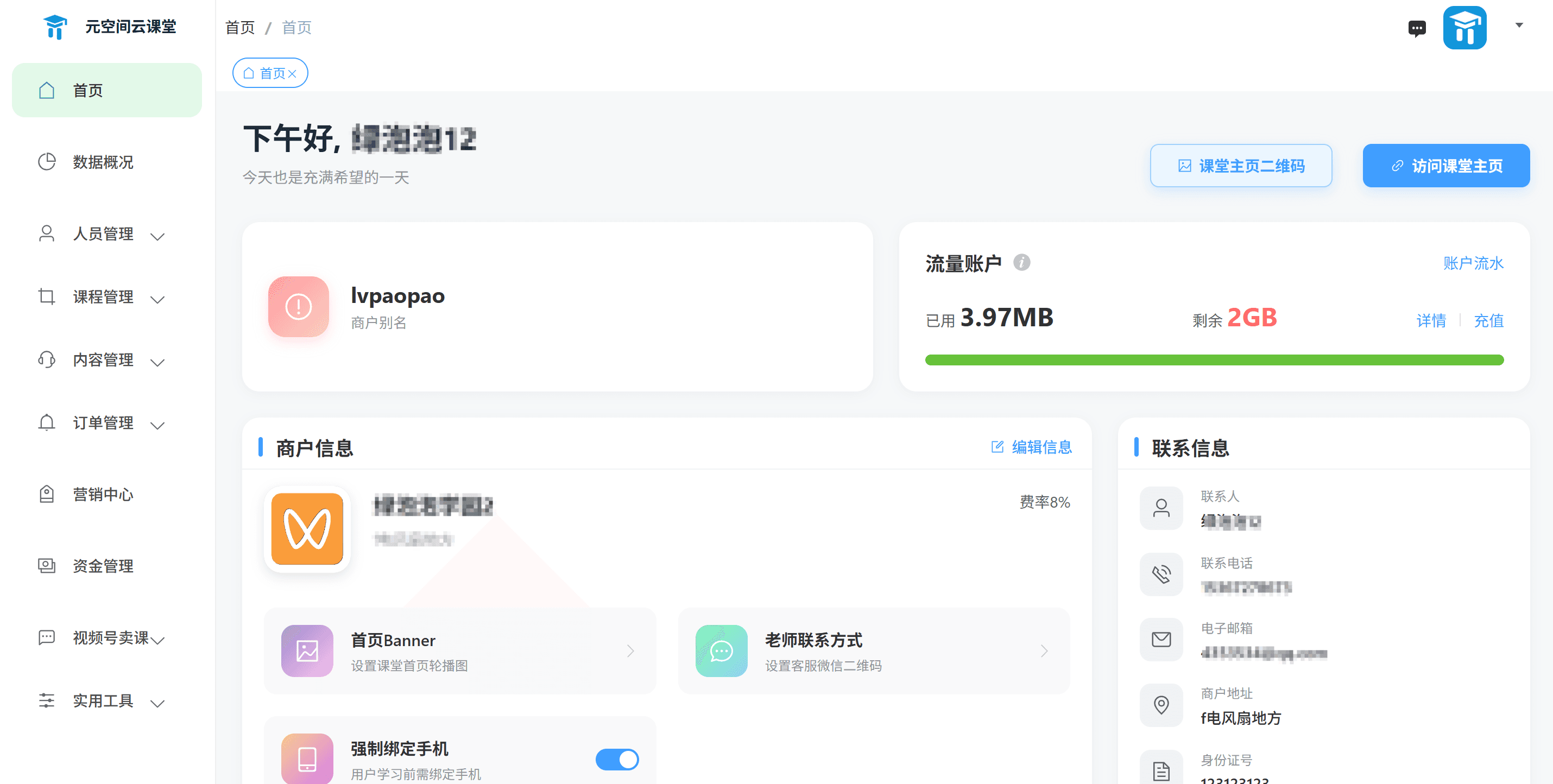
Task: Open 资金管理 from the sidebar
Action: tap(103, 566)
